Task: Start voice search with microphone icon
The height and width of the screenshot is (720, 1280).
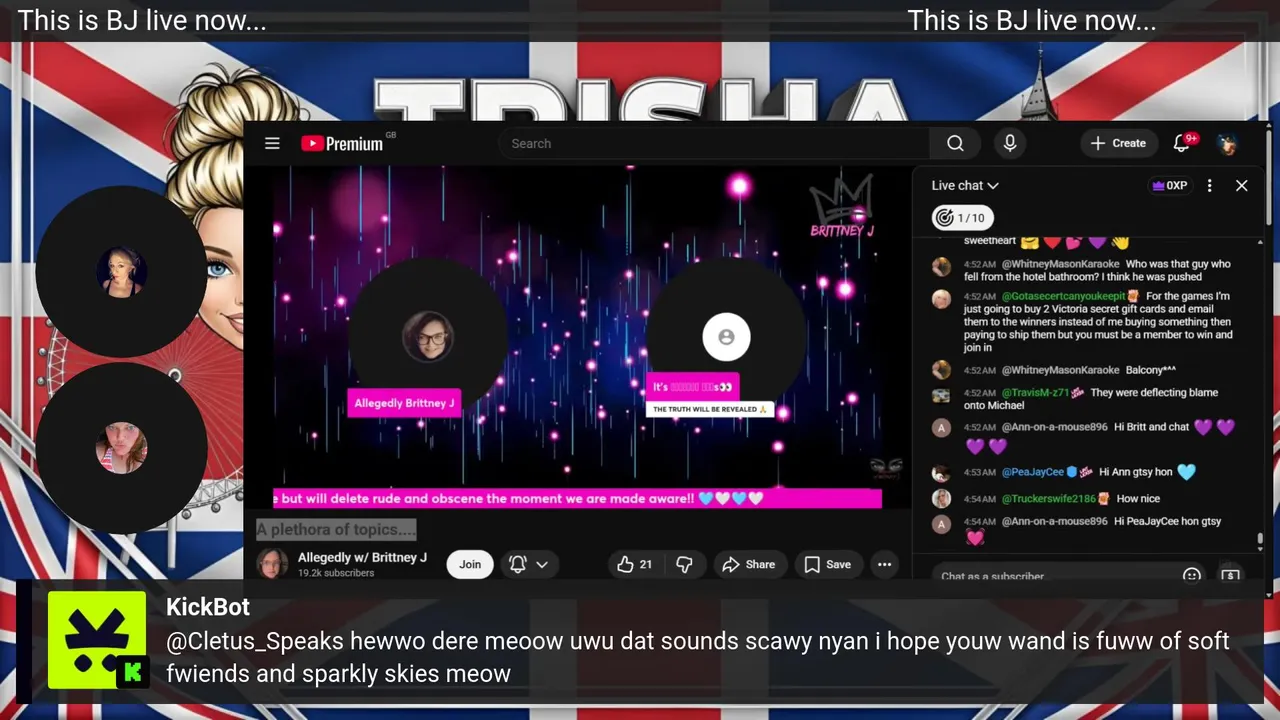Action: click(1010, 143)
